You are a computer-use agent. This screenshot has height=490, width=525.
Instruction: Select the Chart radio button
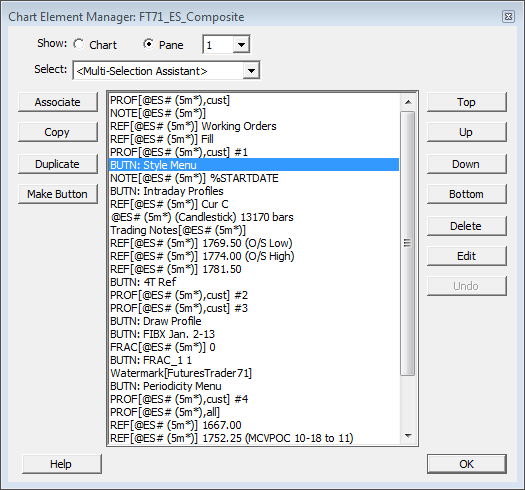click(79, 44)
